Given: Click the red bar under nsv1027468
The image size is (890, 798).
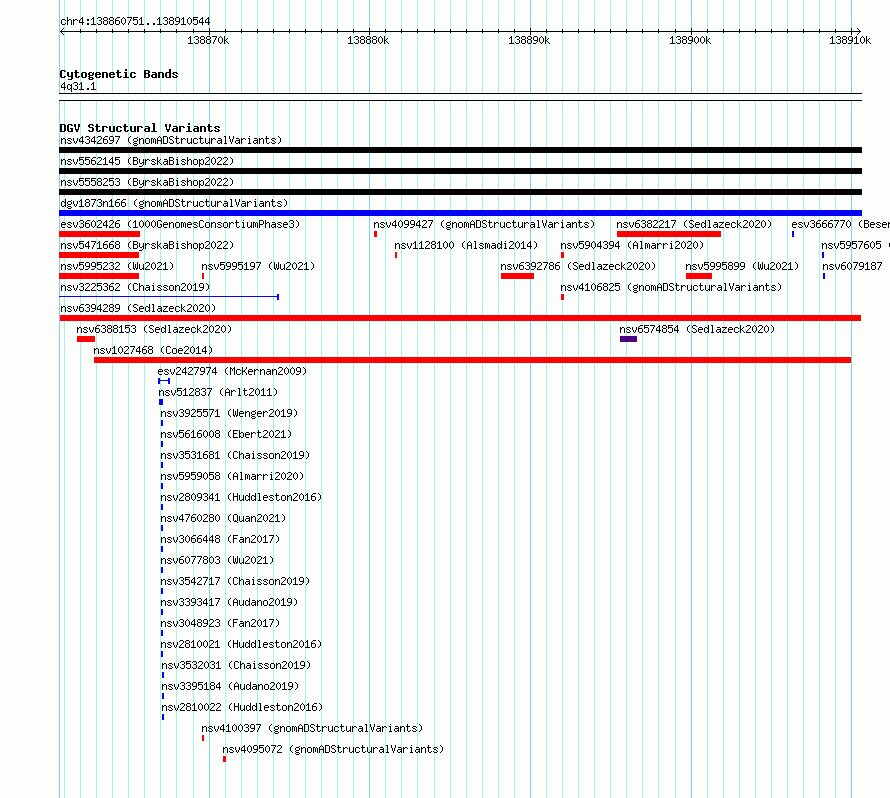Looking at the screenshot, I should (x=472, y=360).
